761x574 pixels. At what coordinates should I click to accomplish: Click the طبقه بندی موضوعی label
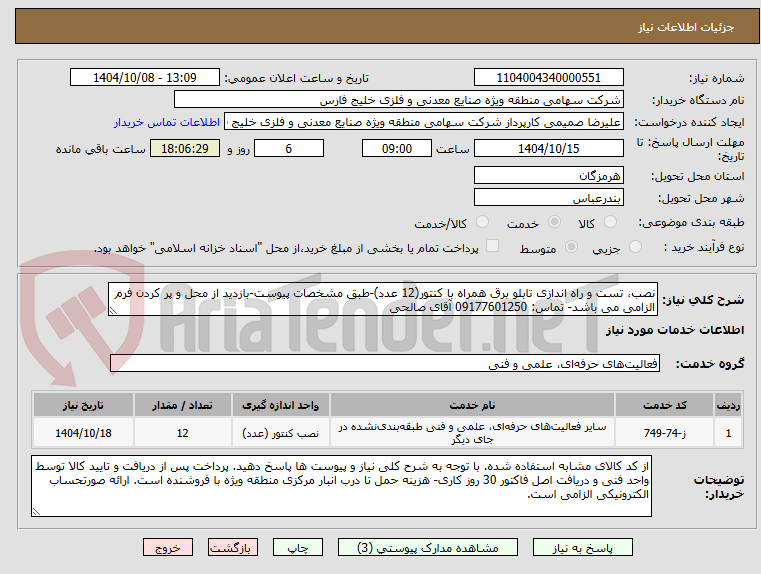coord(691,223)
